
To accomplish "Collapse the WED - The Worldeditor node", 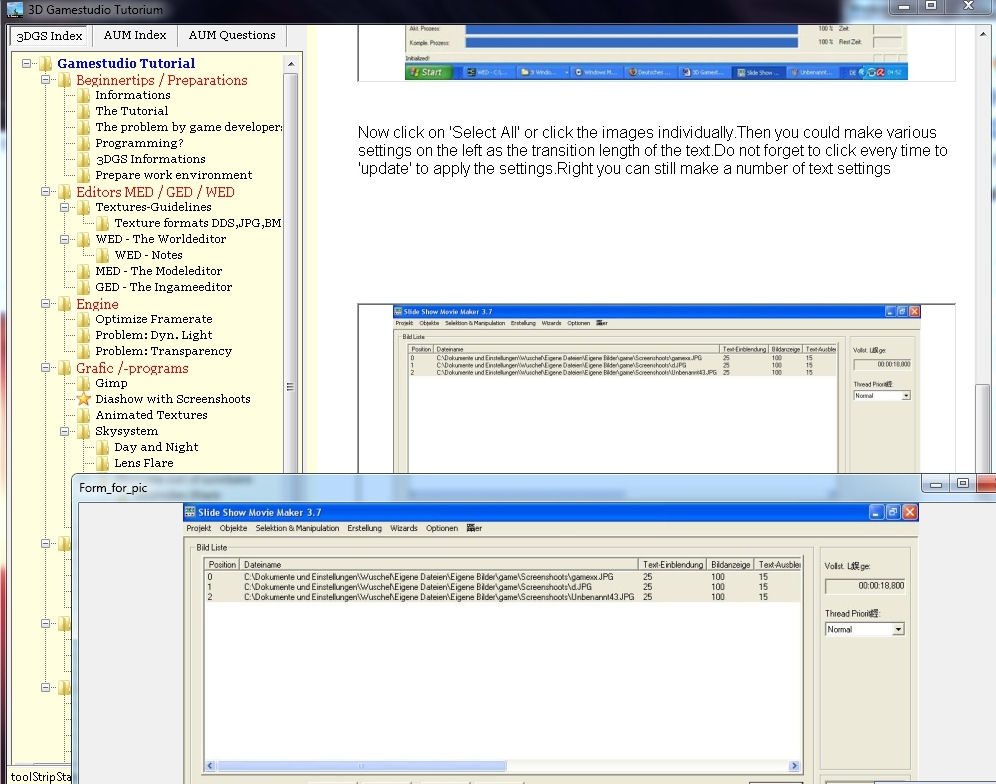I will tap(64, 240).
